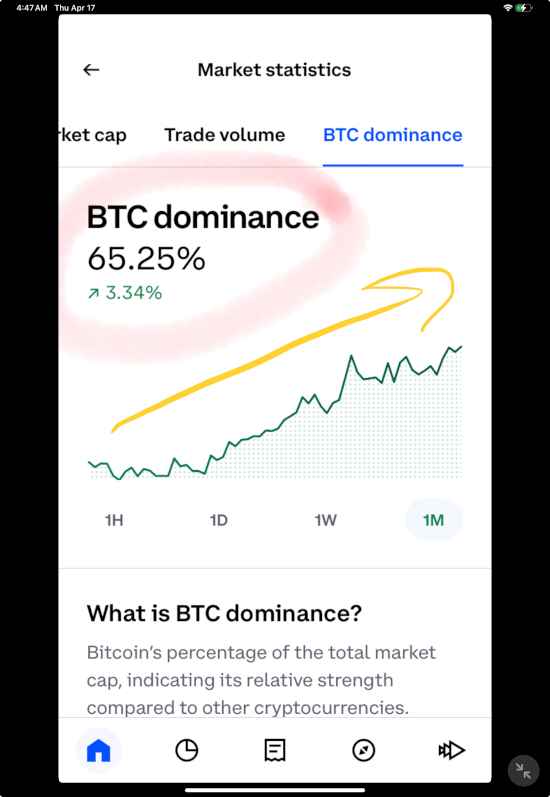This screenshot has width=550, height=797.
Task: Select the 1D time range
Action: pyautogui.click(x=219, y=520)
